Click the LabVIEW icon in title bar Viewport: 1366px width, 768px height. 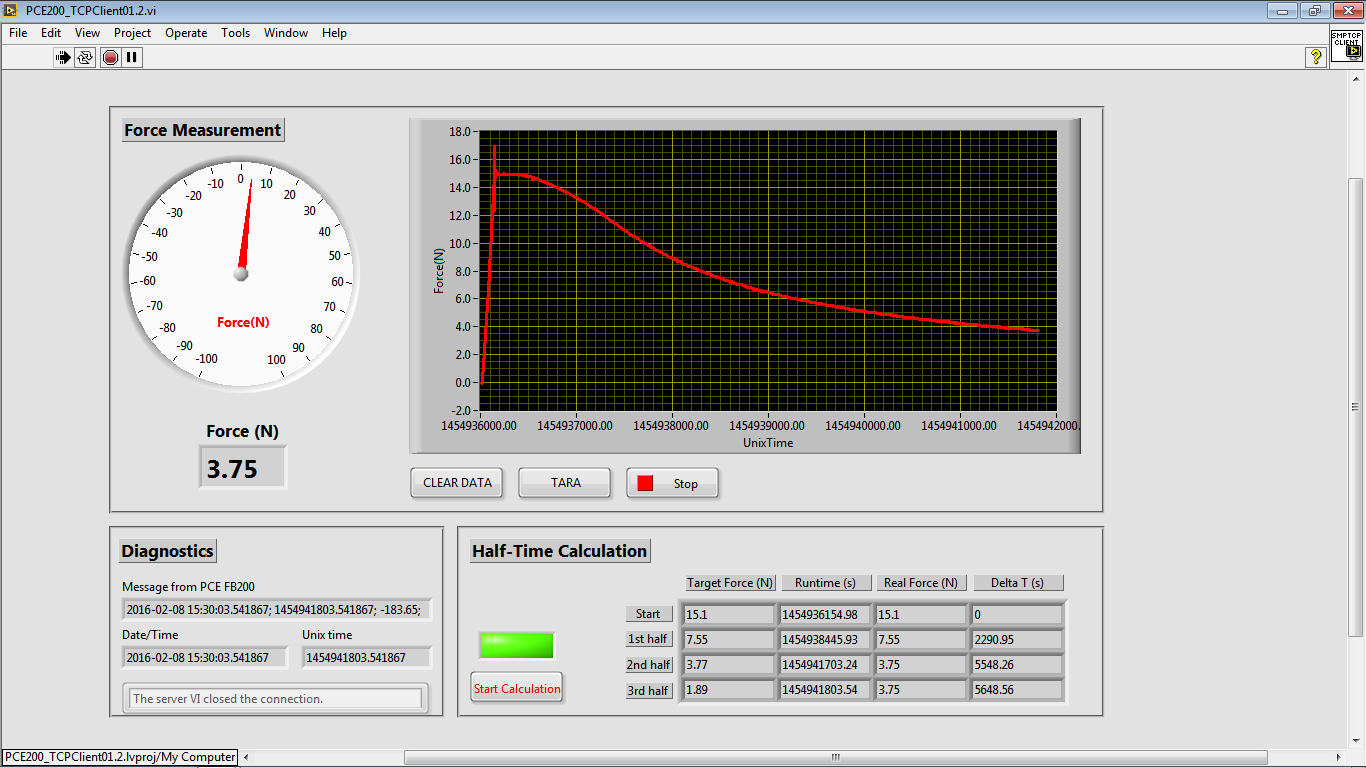[x=11, y=10]
